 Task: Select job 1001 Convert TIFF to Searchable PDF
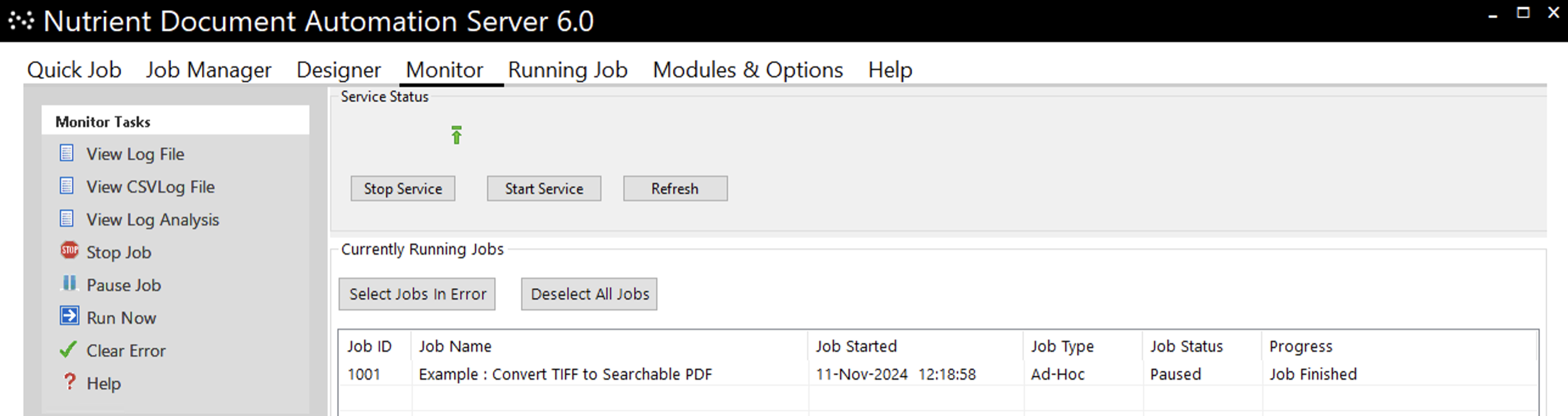coord(565,374)
